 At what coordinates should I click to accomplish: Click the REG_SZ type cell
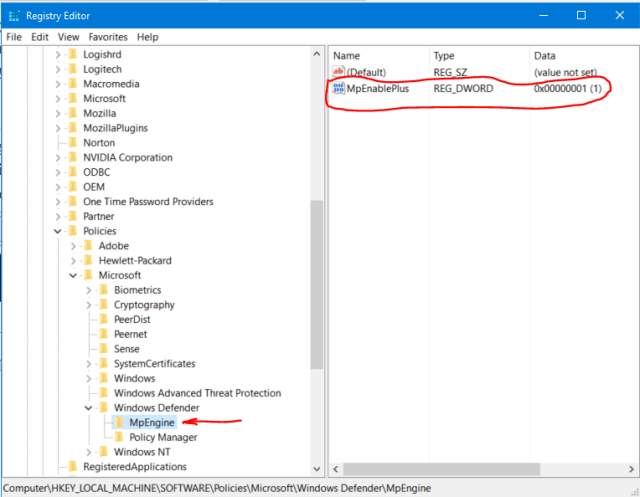(450, 72)
